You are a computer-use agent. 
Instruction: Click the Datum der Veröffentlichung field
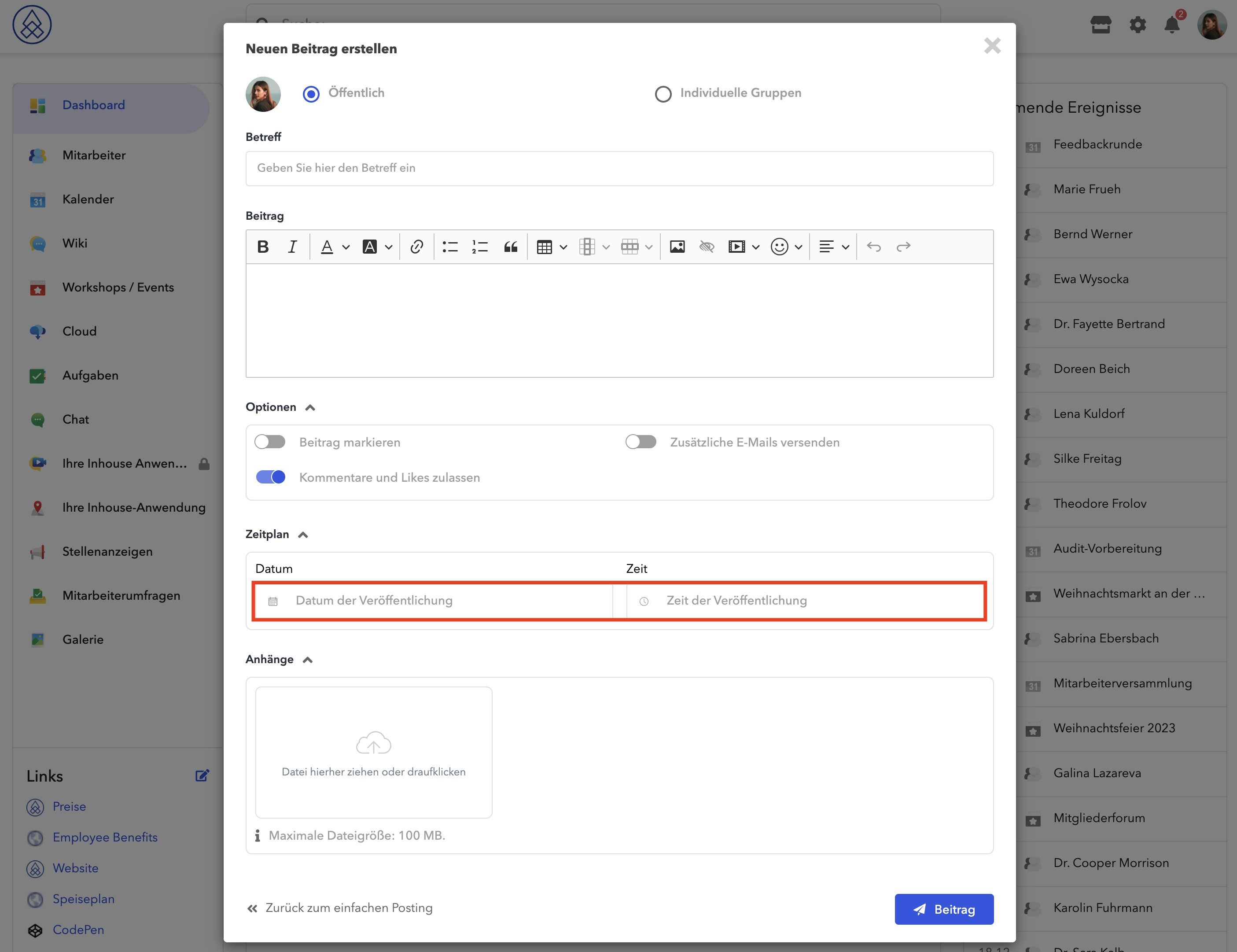(x=433, y=601)
